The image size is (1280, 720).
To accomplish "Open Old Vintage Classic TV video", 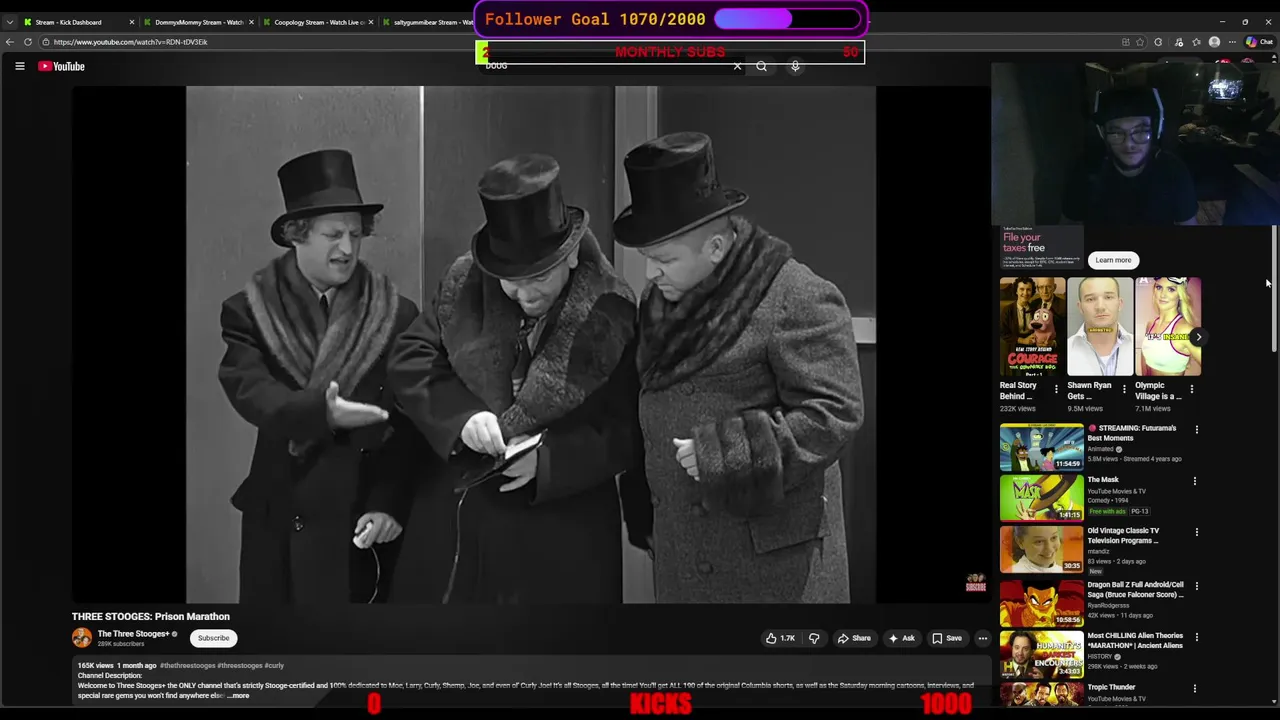I will coord(1041,549).
